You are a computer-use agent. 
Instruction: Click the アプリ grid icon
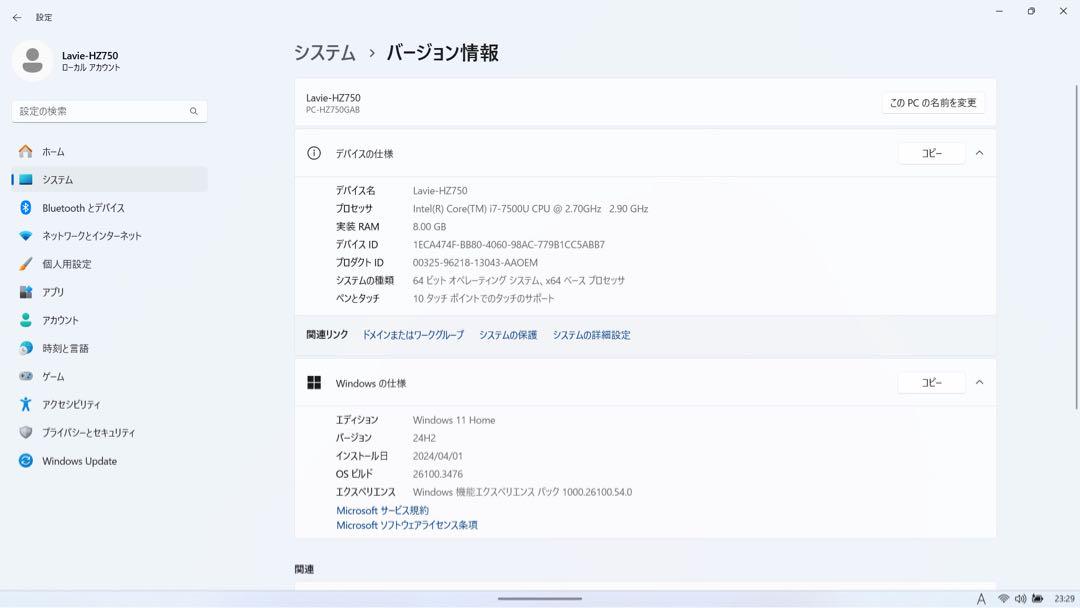(x=25, y=292)
